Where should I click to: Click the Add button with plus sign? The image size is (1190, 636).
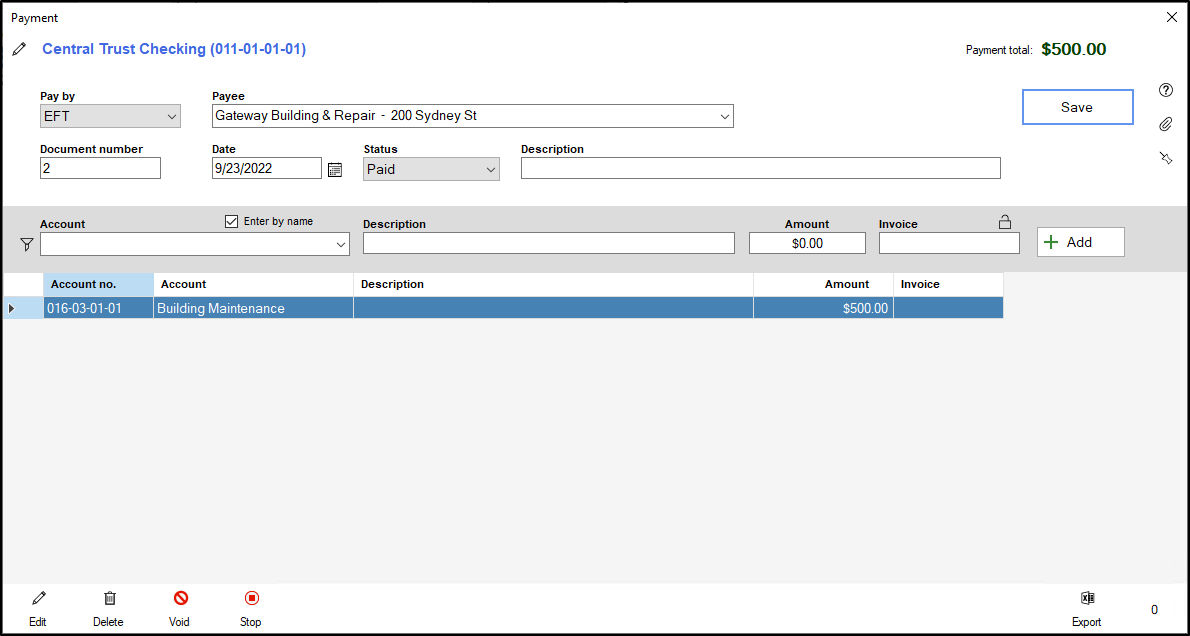[1080, 242]
